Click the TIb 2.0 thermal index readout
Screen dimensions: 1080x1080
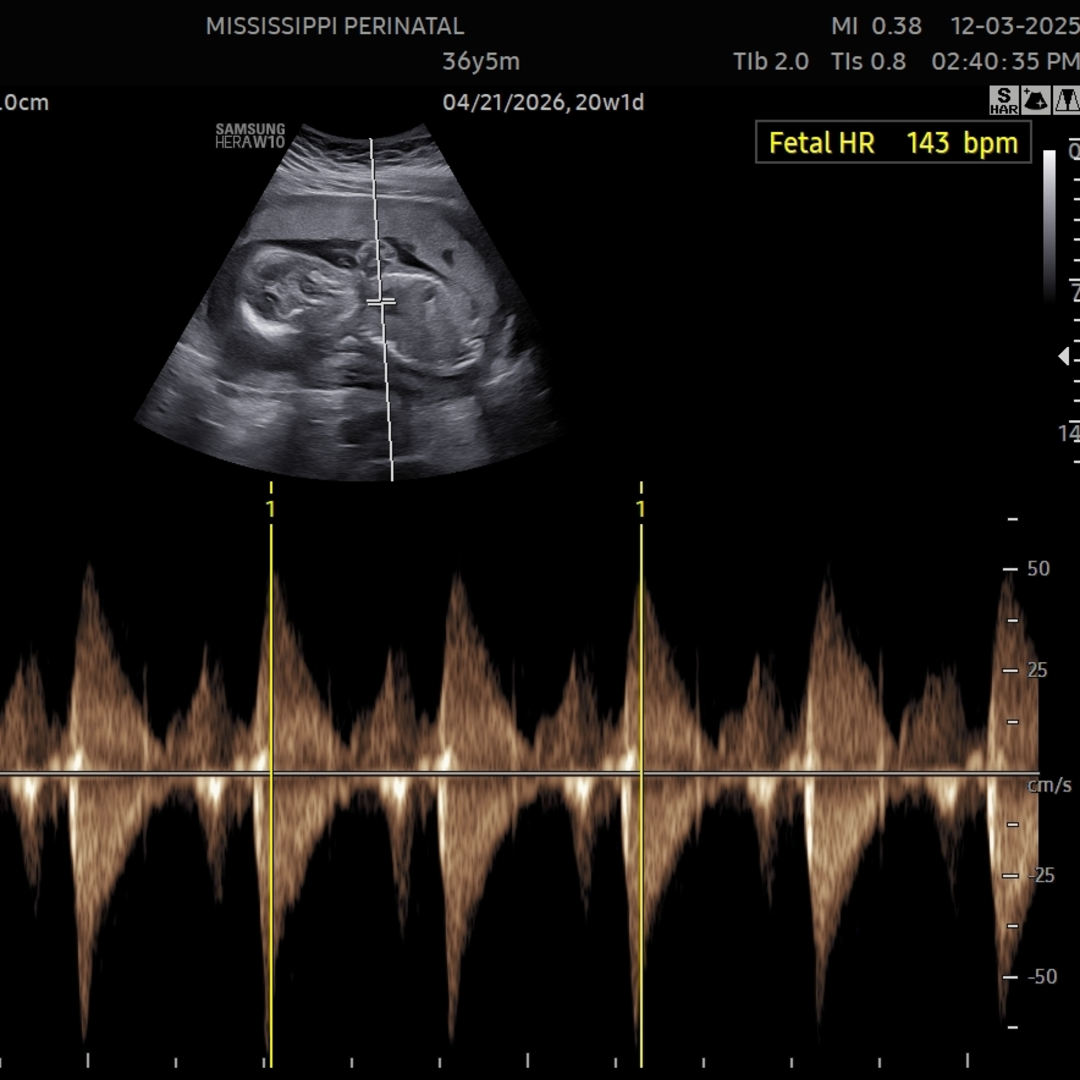point(770,62)
